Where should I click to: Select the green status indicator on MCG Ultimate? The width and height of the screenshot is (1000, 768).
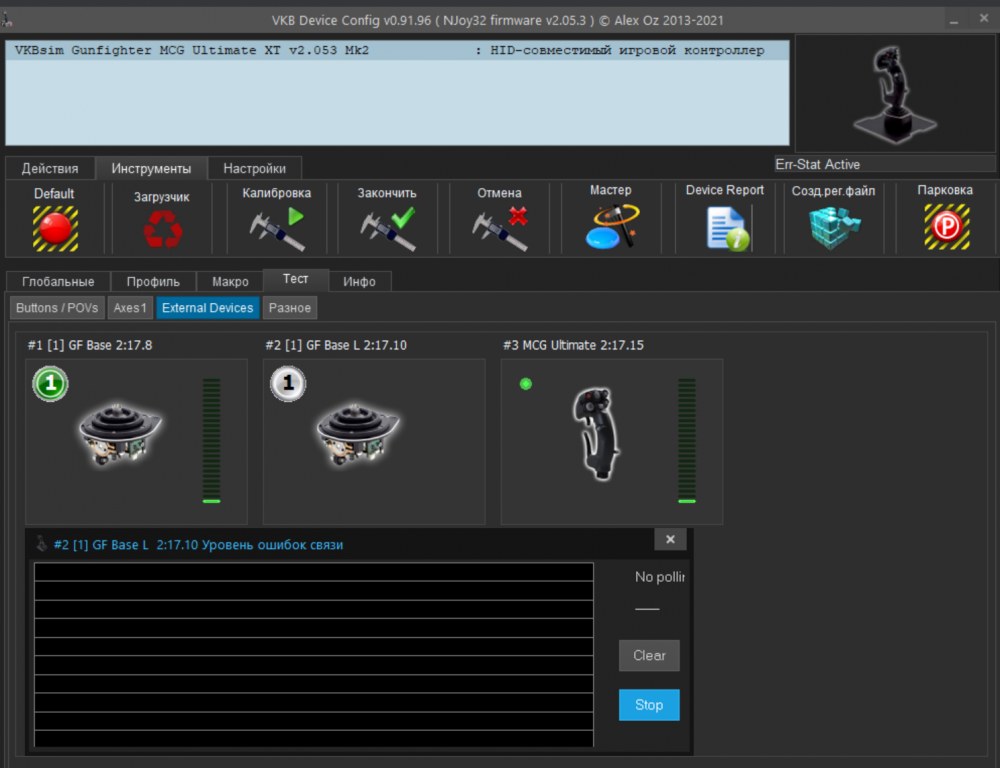[526, 383]
